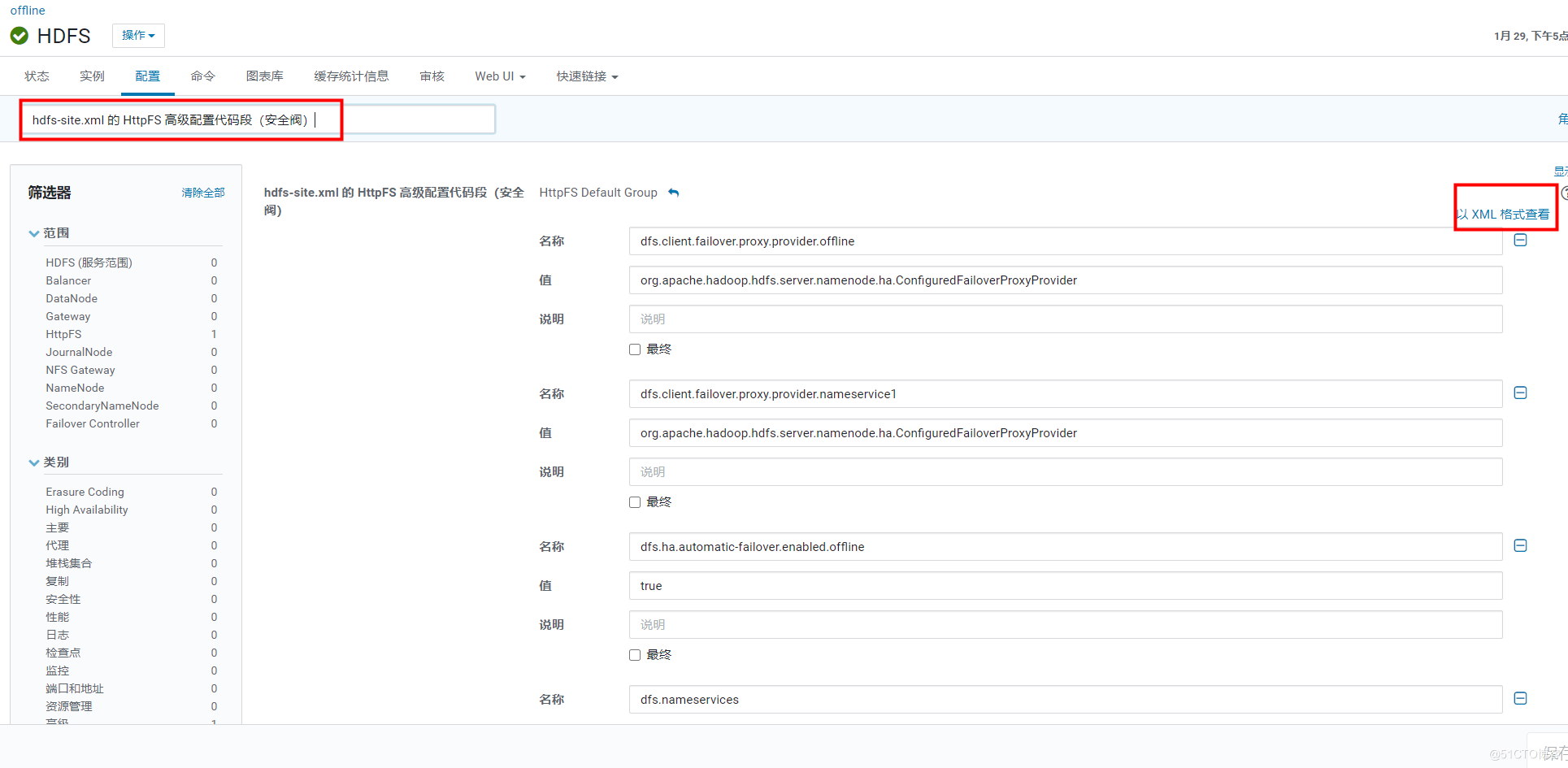Click the value field below dfs.client.failover.proxy.provider.offline

point(1066,280)
